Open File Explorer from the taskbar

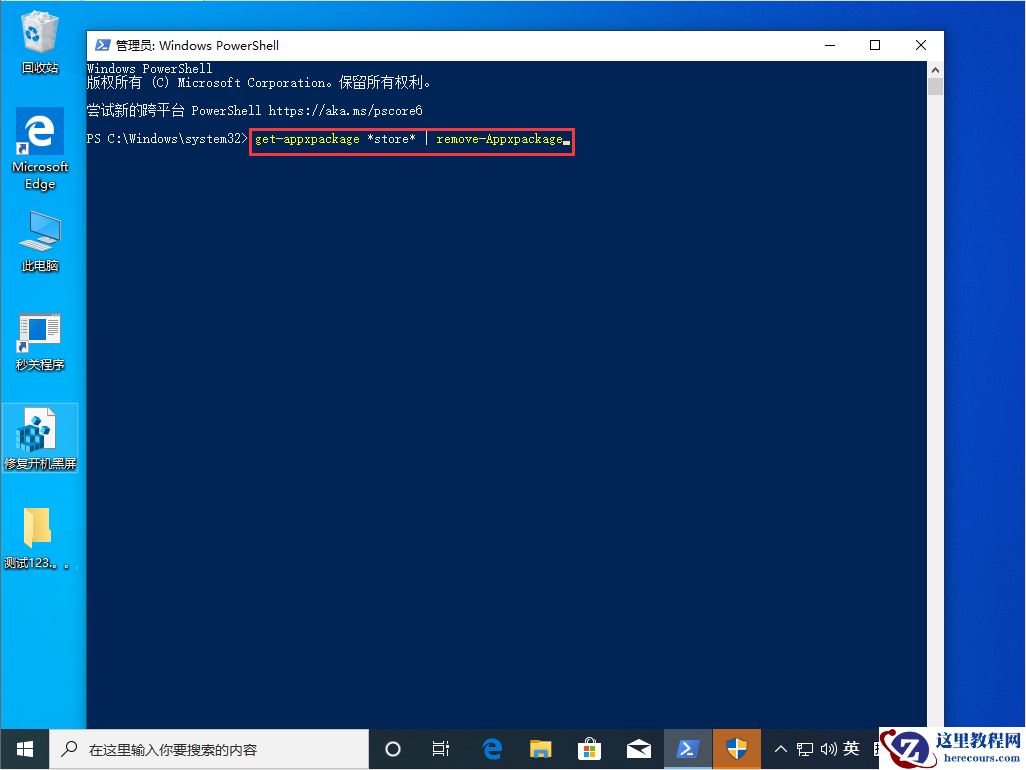[x=540, y=748]
